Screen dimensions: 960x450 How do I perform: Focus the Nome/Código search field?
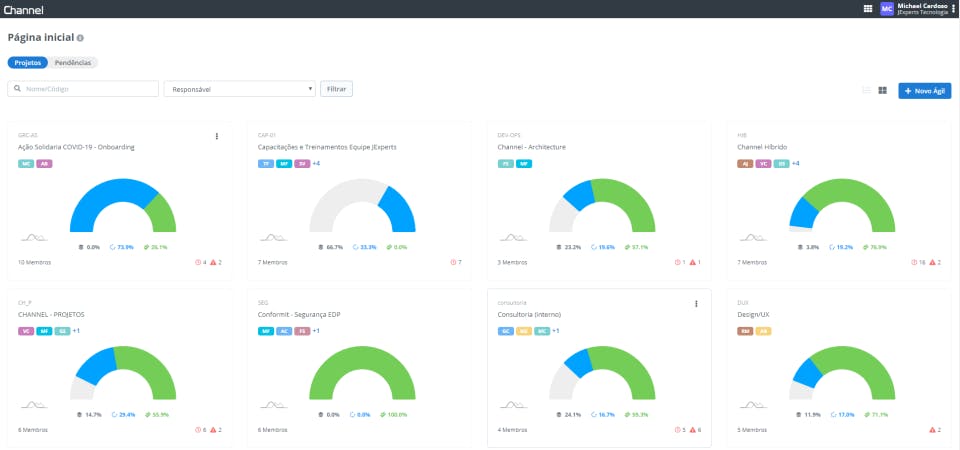(x=83, y=89)
